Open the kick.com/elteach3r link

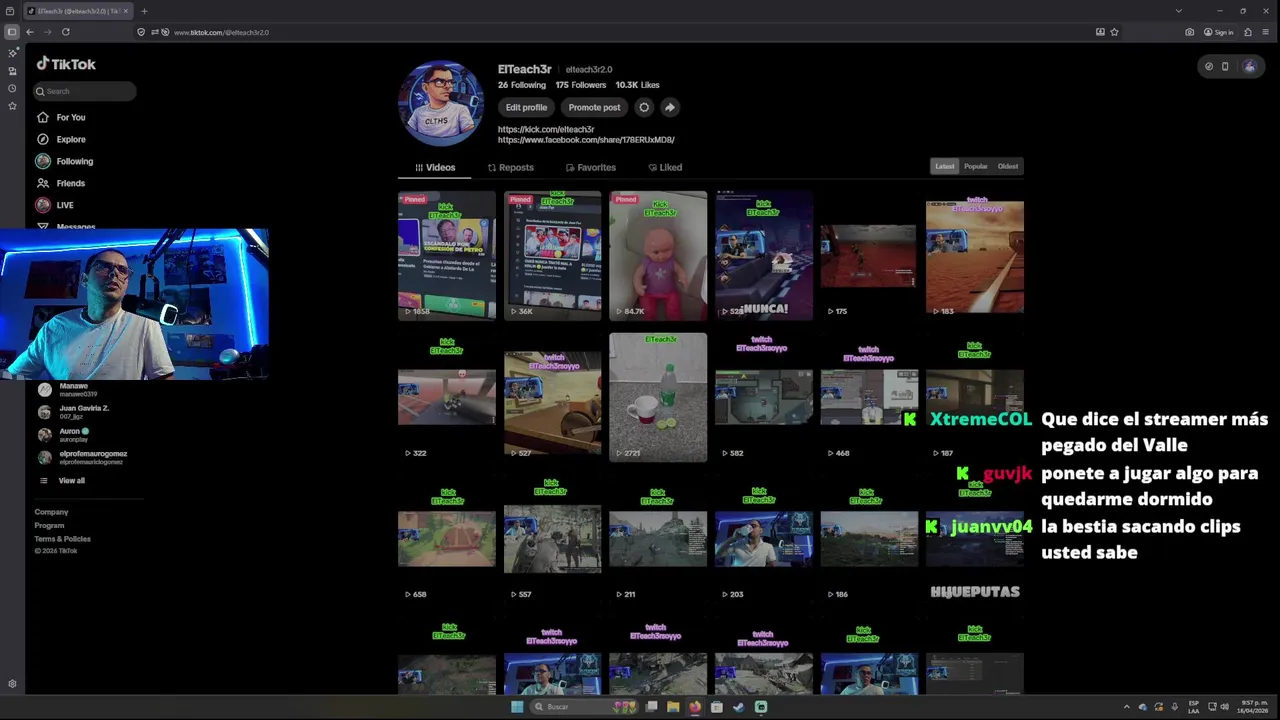point(546,129)
